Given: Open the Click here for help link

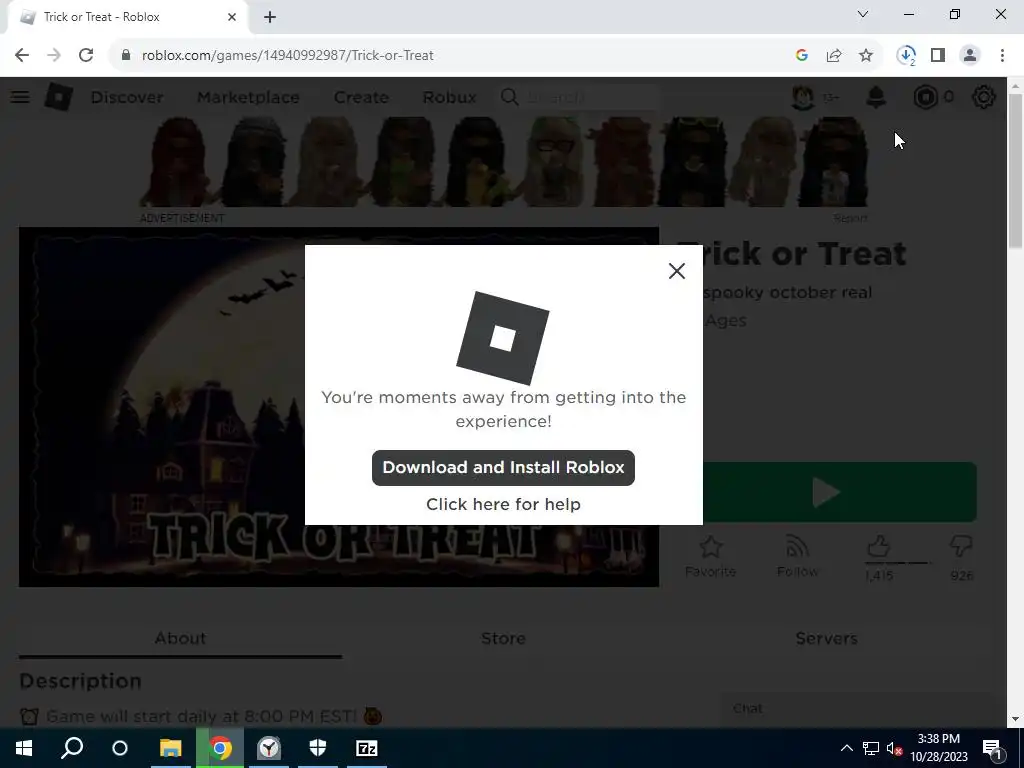Looking at the screenshot, I should pos(503,504).
